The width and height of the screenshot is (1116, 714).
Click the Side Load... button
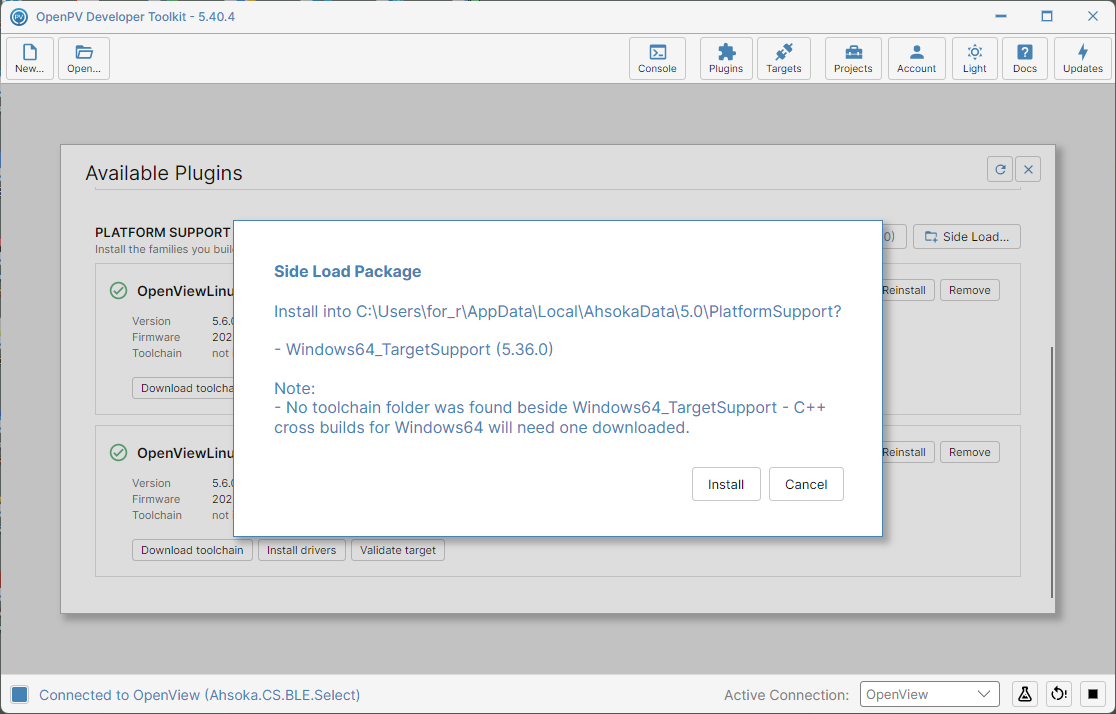pos(967,237)
